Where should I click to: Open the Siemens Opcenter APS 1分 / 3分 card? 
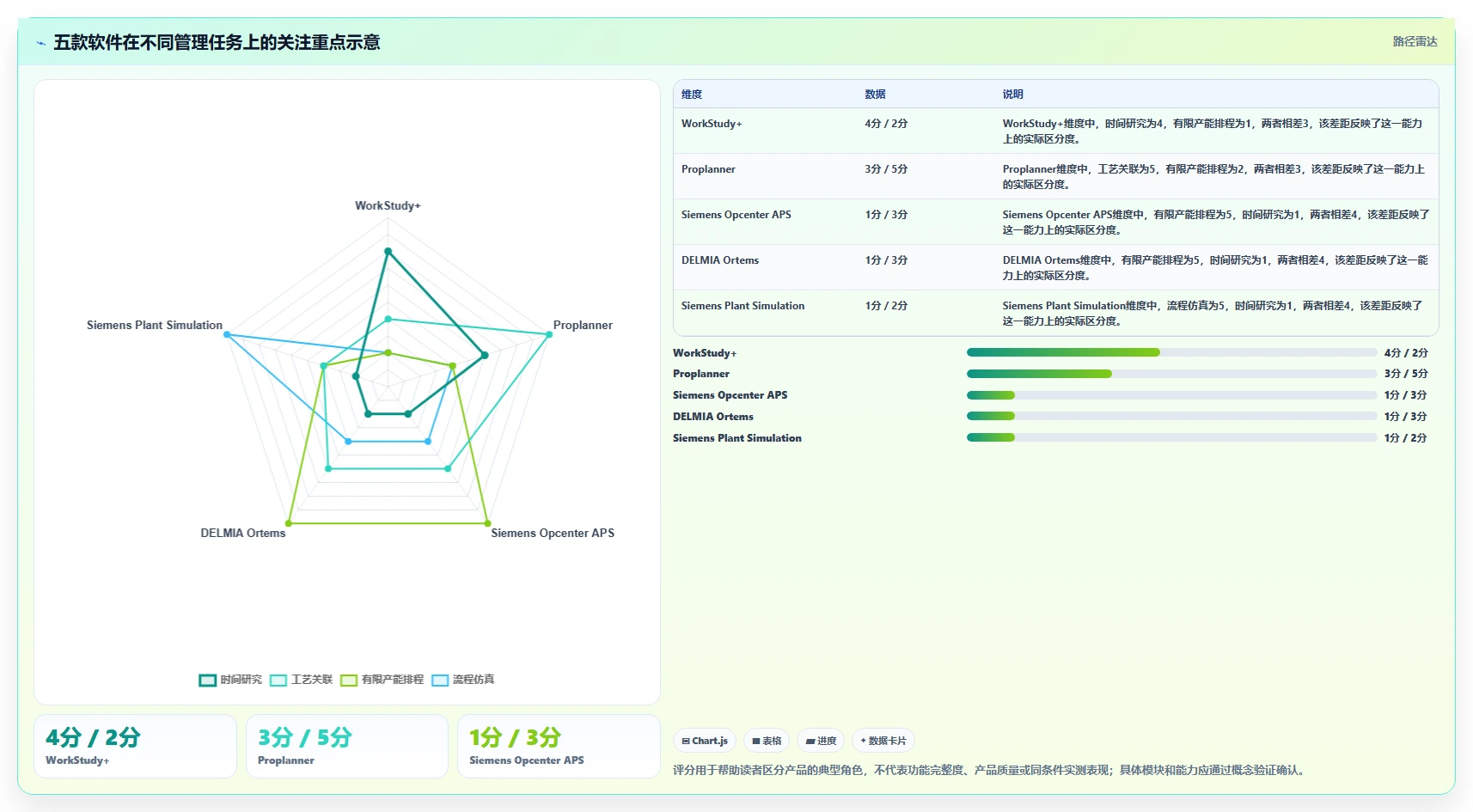pos(559,747)
